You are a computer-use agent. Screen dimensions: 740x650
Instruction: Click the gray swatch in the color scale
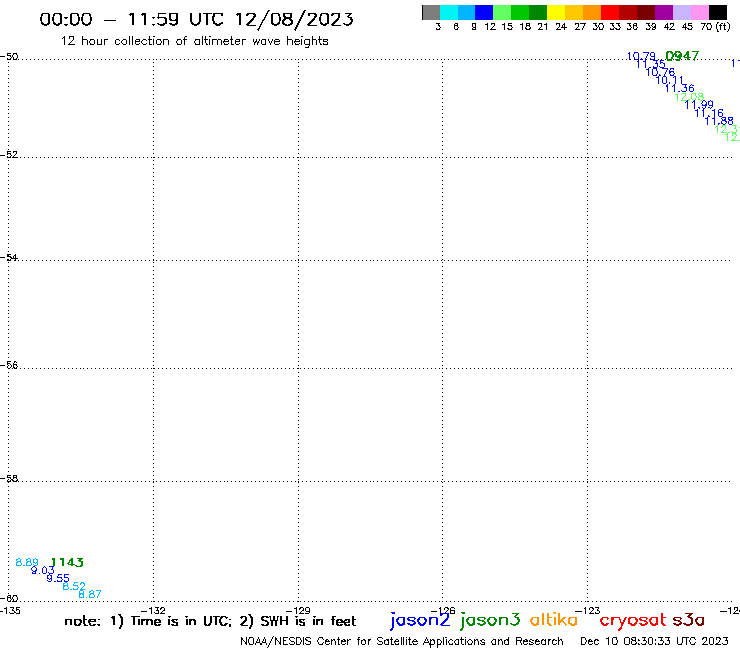[431, 12]
